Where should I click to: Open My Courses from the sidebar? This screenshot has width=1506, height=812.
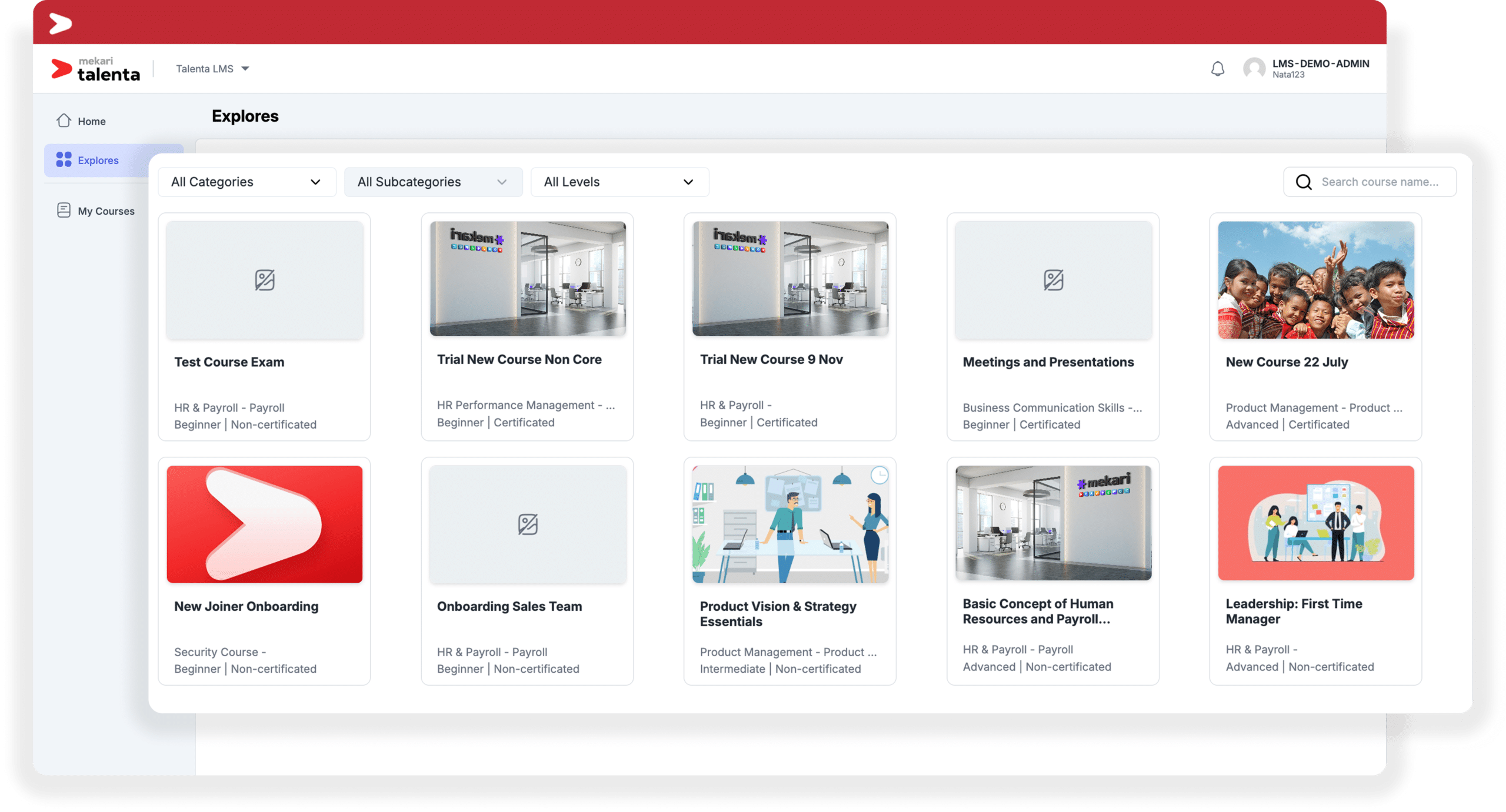click(106, 211)
